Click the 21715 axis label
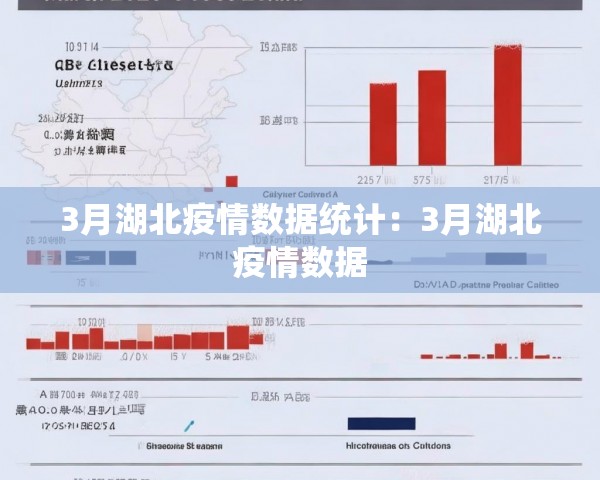The image size is (600, 480). coord(501,180)
